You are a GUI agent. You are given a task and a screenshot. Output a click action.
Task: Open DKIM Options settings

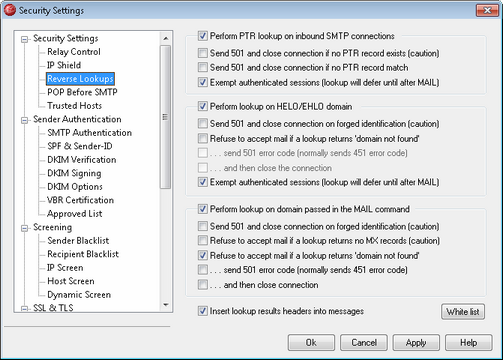tap(75, 187)
